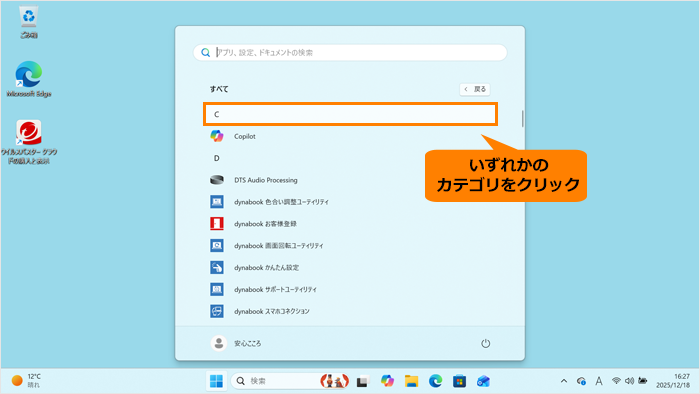Click the Windows Start button on taskbar

217,381
